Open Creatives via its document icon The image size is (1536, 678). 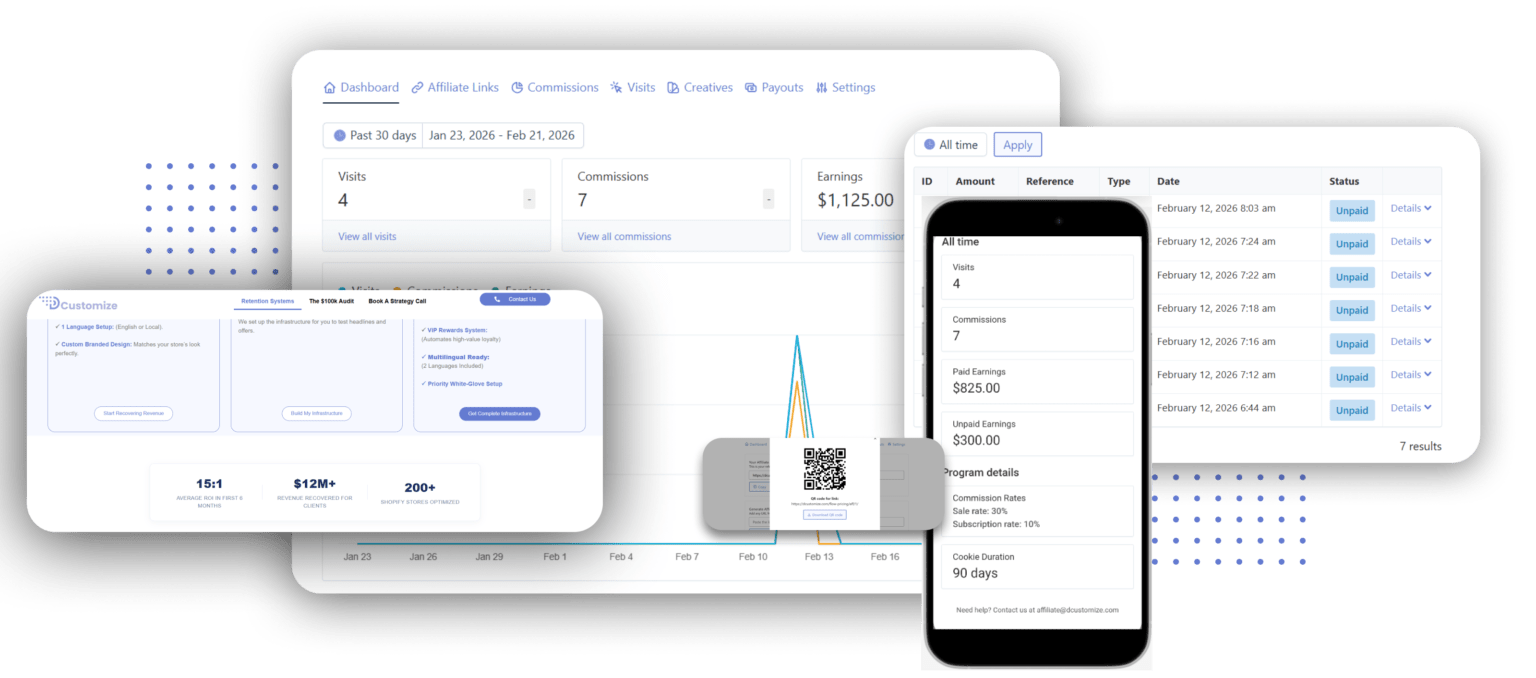(x=674, y=87)
